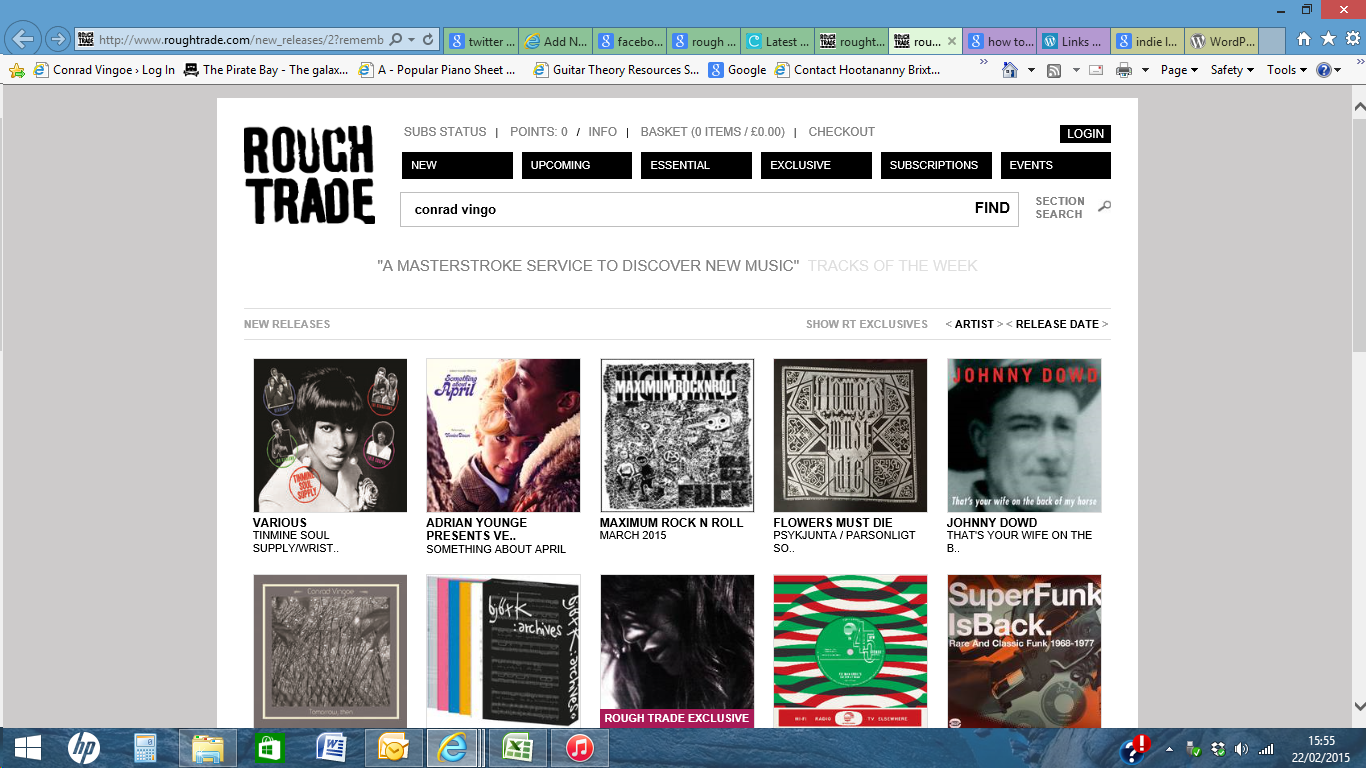Expand the Home icon dropdown arrow

click(x=1031, y=70)
